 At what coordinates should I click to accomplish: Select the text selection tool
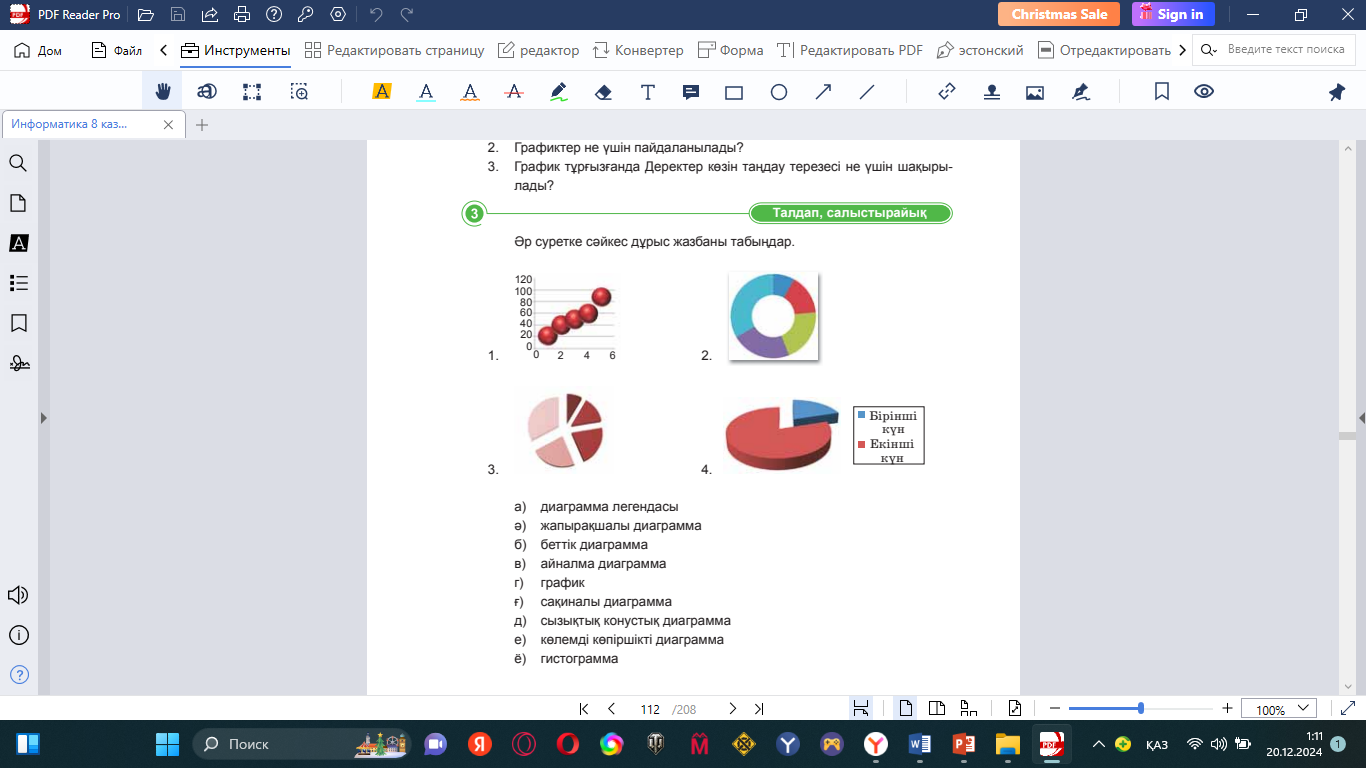pyautogui.click(x=207, y=92)
